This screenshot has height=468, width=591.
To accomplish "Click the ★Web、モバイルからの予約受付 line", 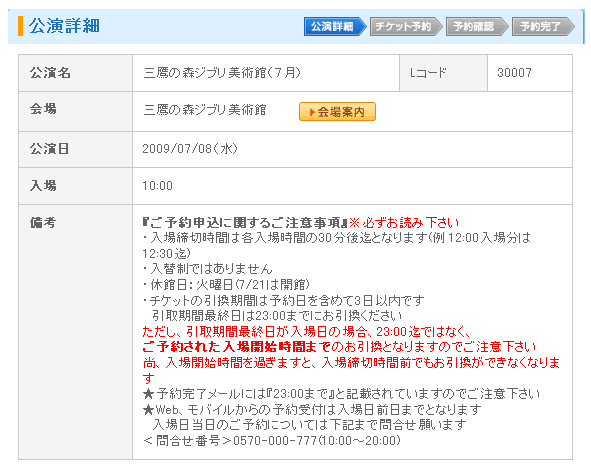I will point(312,409).
